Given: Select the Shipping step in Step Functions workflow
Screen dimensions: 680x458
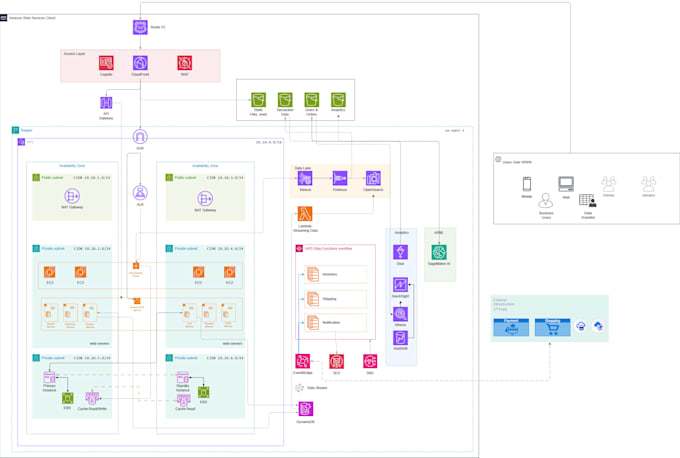Looking at the screenshot, I should click(335, 299).
